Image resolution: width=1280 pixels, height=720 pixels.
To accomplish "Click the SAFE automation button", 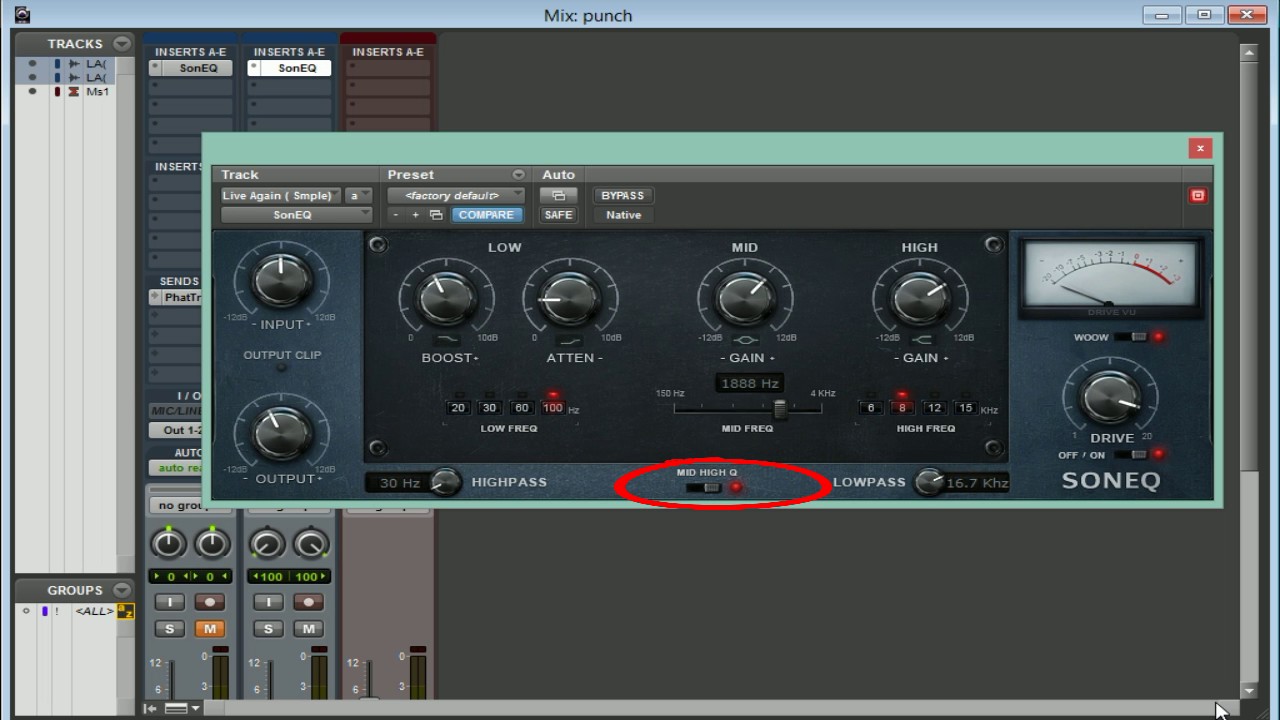I will click(x=558, y=215).
